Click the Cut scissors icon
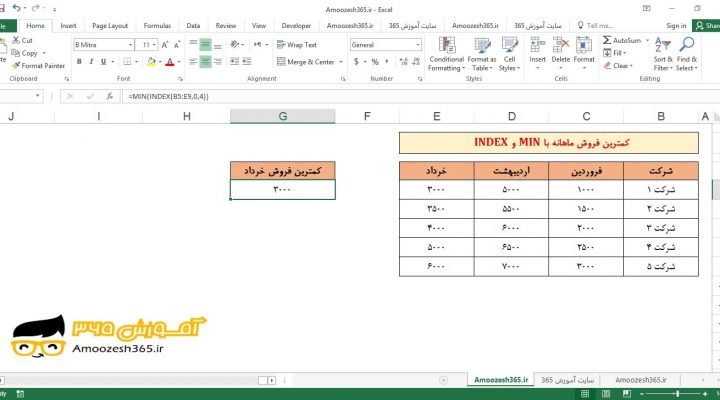 pyautogui.click(x=16, y=40)
